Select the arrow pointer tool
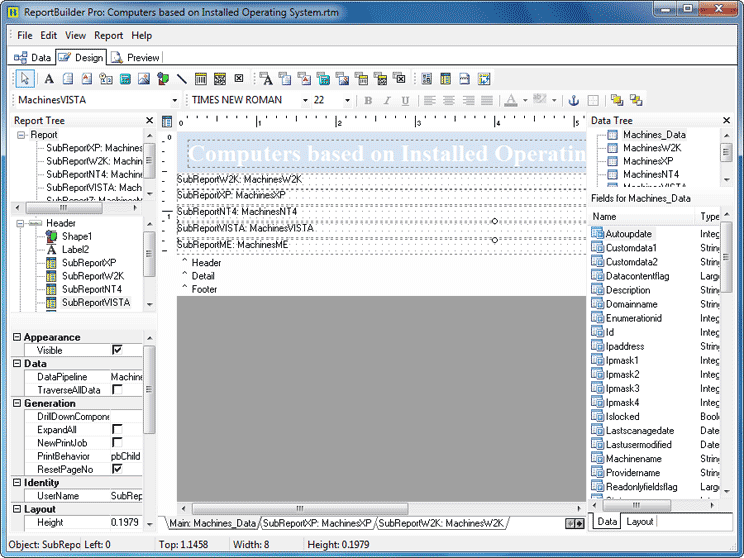The width and height of the screenshot is (744, 558). pos(26,79)
